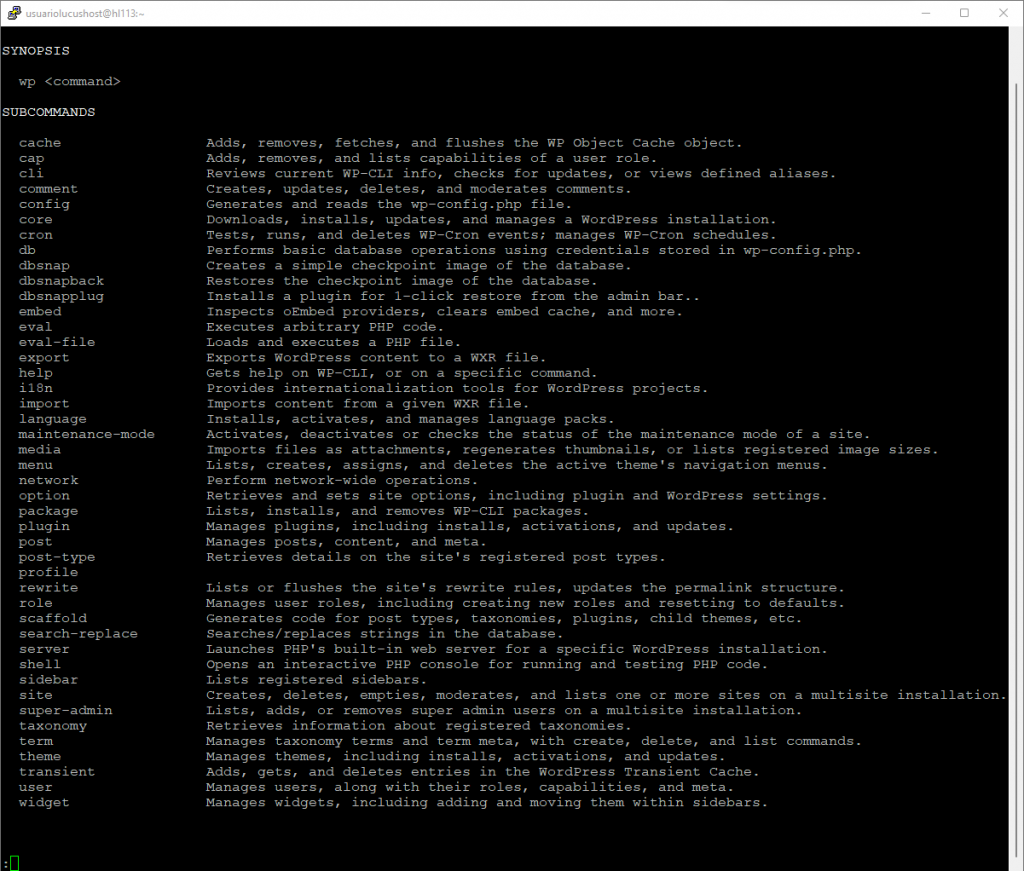
Task: Select the config subcommand entry
Action: (43, 203)
